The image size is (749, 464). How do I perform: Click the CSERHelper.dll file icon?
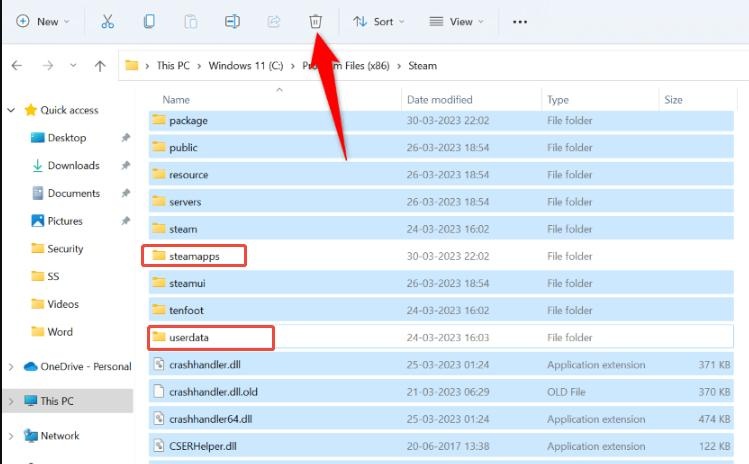click(x=159, y=446)
